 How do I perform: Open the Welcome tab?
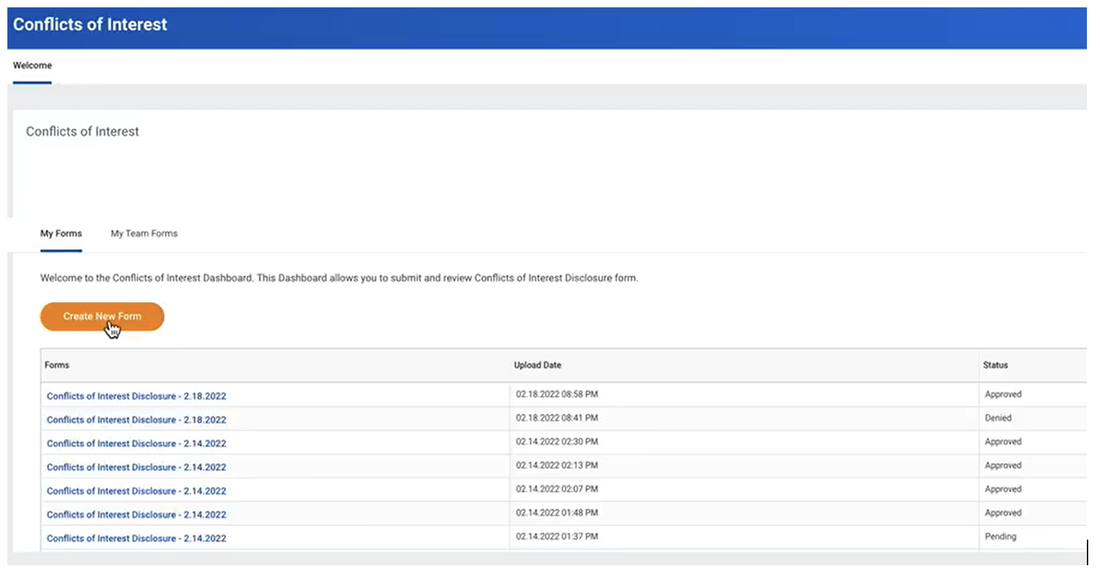(32, 65)
